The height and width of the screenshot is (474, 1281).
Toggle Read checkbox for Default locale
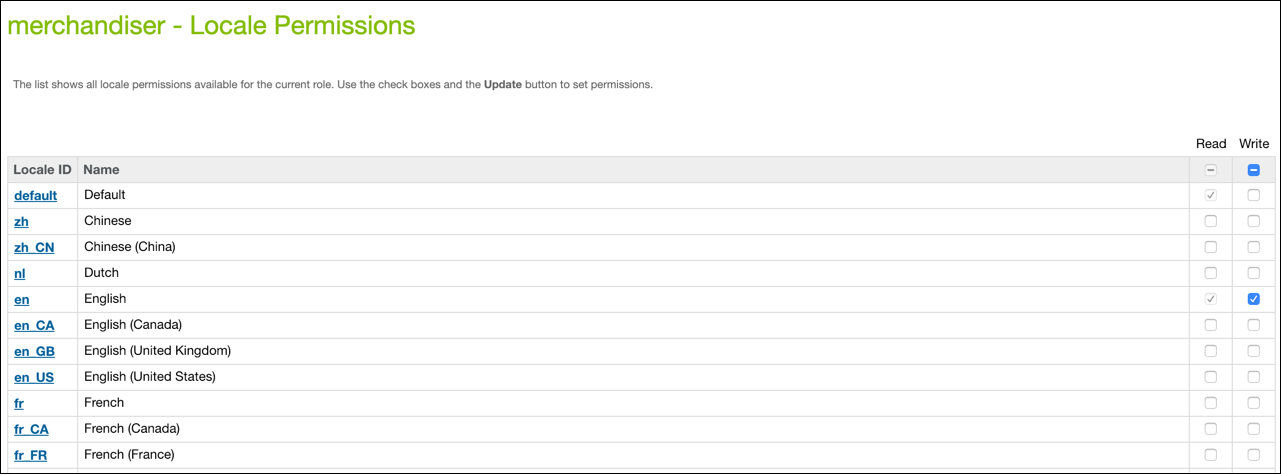[x=1211, y=195]
